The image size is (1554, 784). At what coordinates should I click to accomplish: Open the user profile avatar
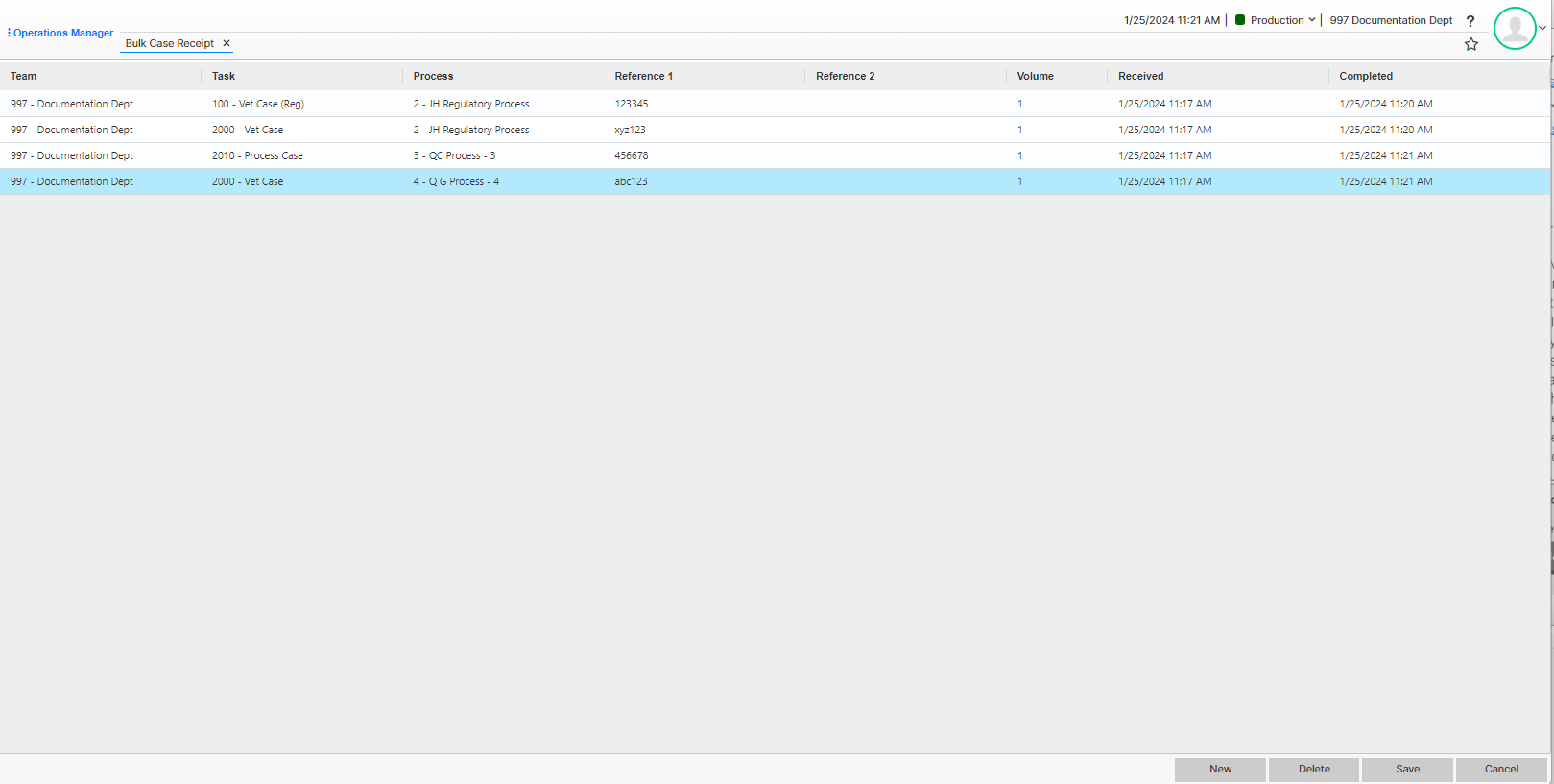point(1515,29)
